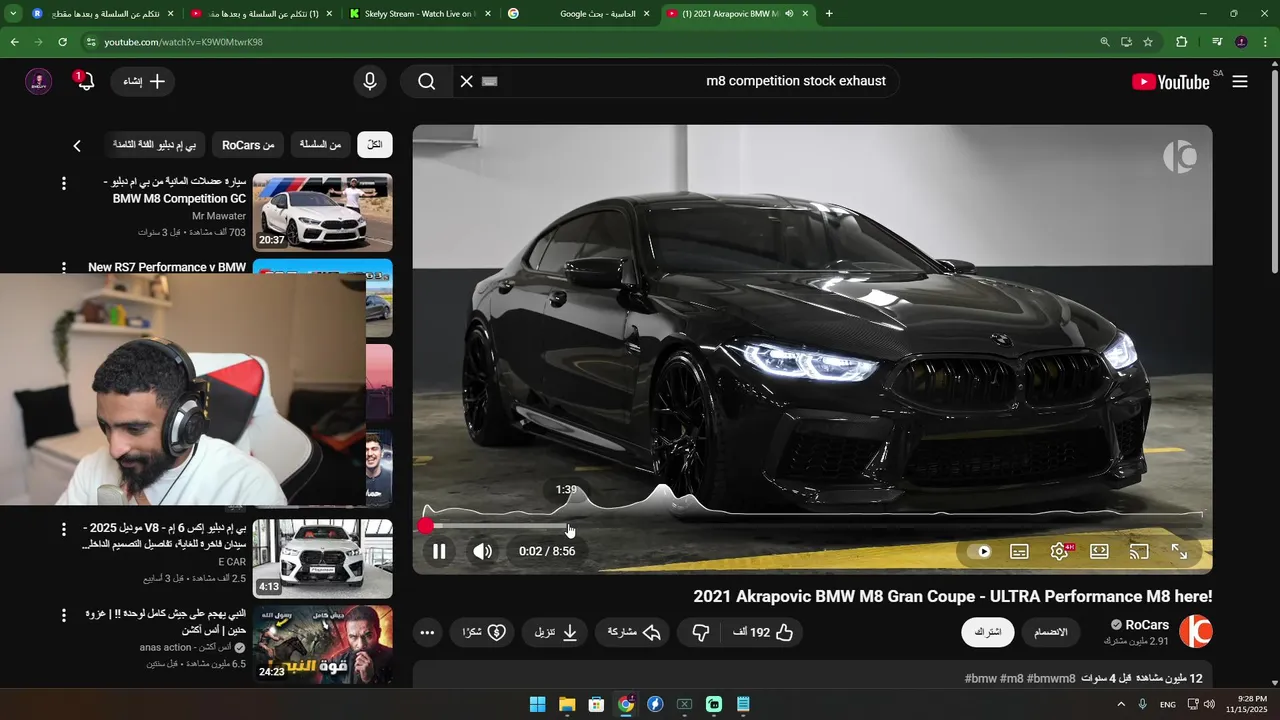Viewport: 1280px width, 720px height.
Task: Open options menu for the BMW M8 Competition GC video
Action: (x=64, y=183)
